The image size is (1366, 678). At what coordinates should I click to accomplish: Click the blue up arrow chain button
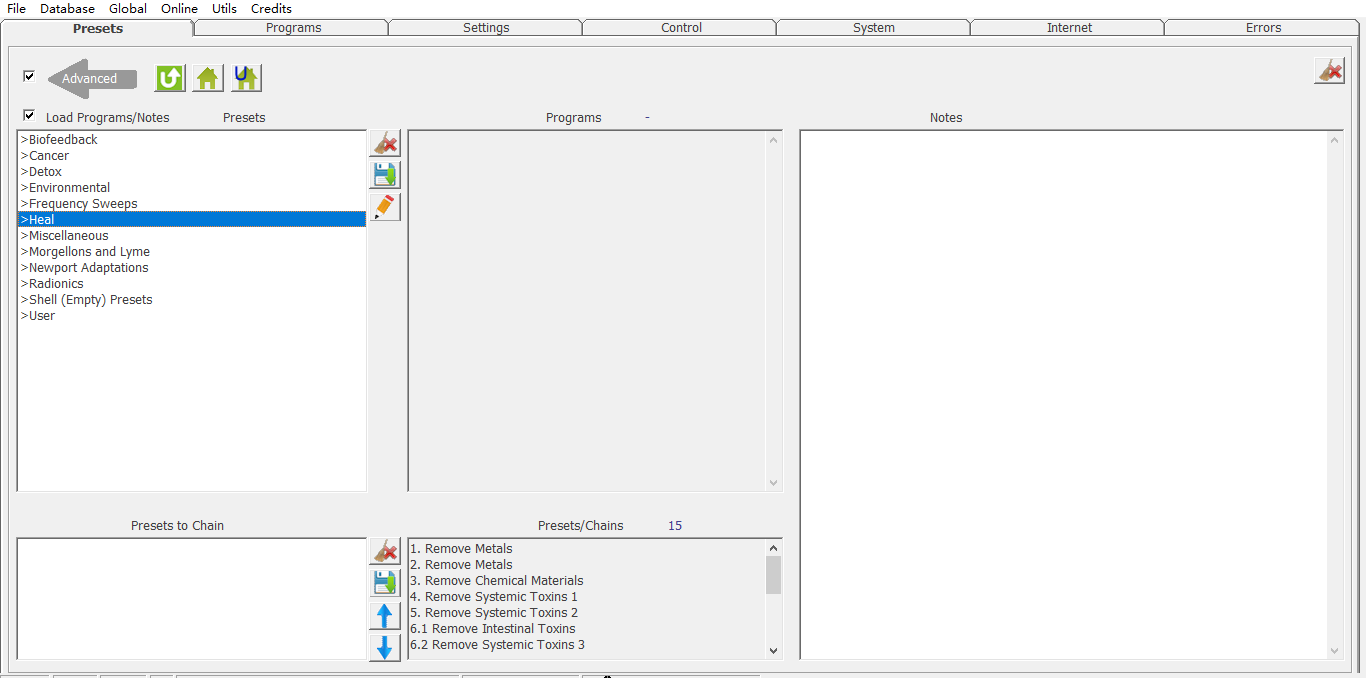385,616
